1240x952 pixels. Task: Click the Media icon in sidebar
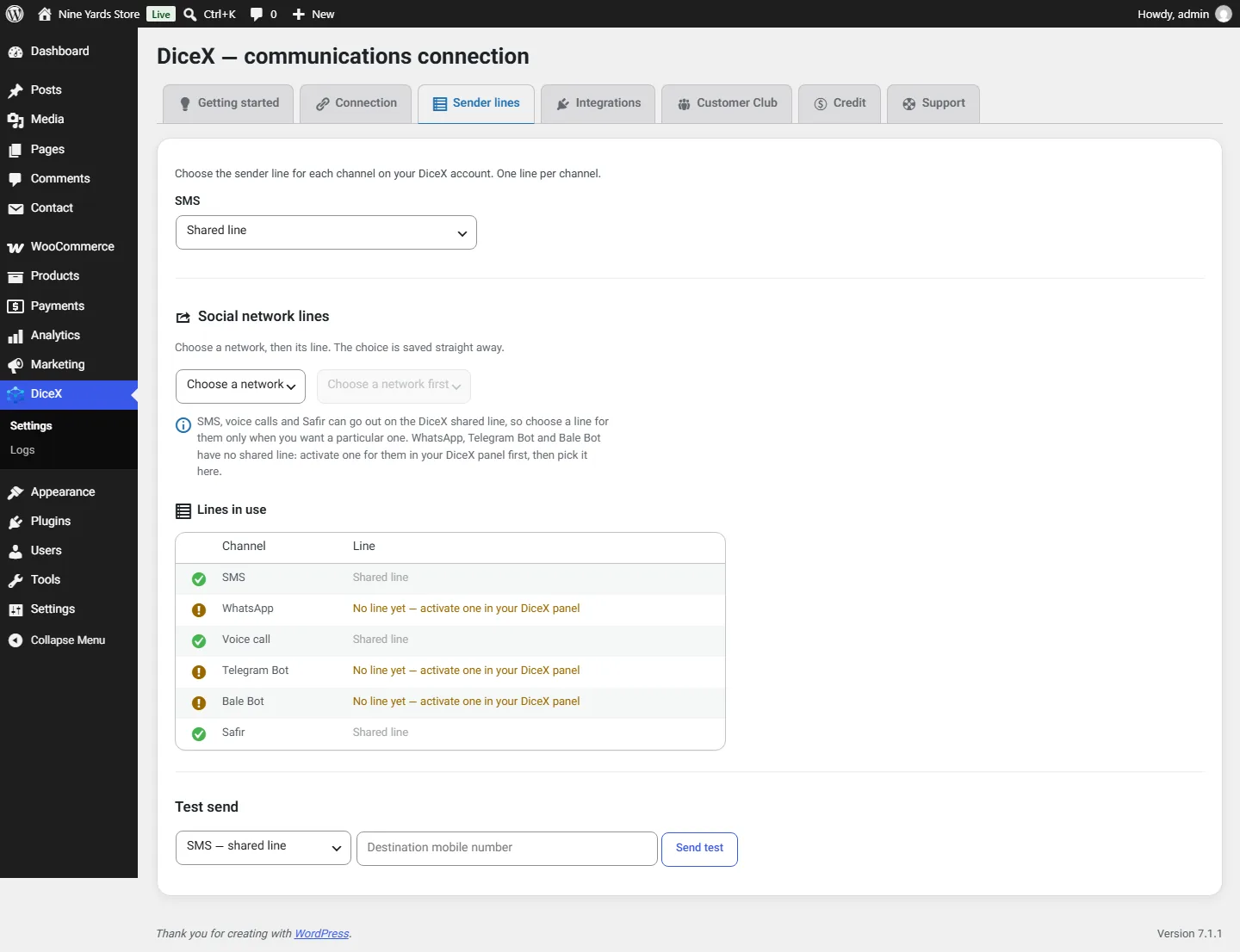click(x=15, y=120)
